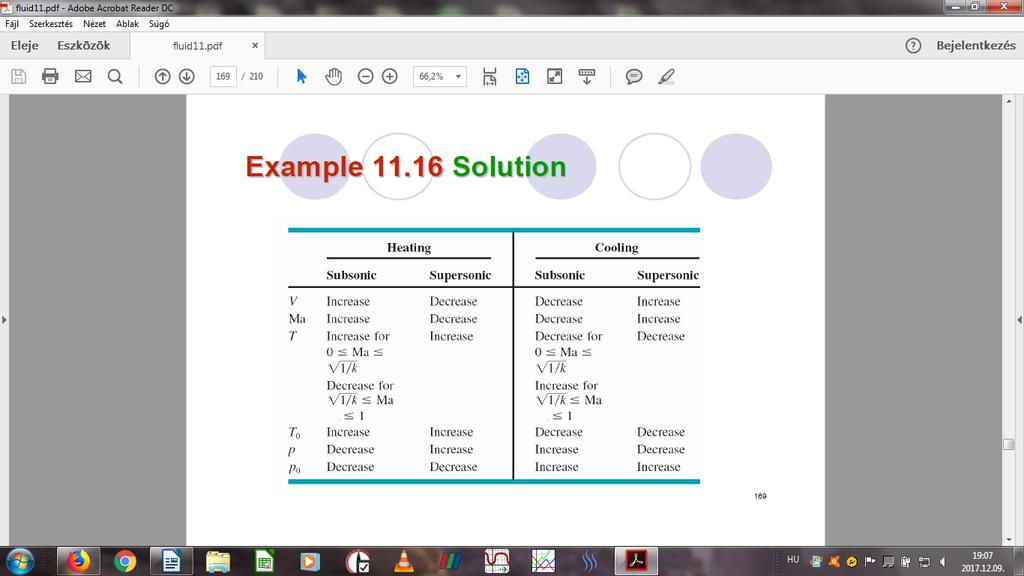Click the HU language indicator

click(x=793, y=560)
